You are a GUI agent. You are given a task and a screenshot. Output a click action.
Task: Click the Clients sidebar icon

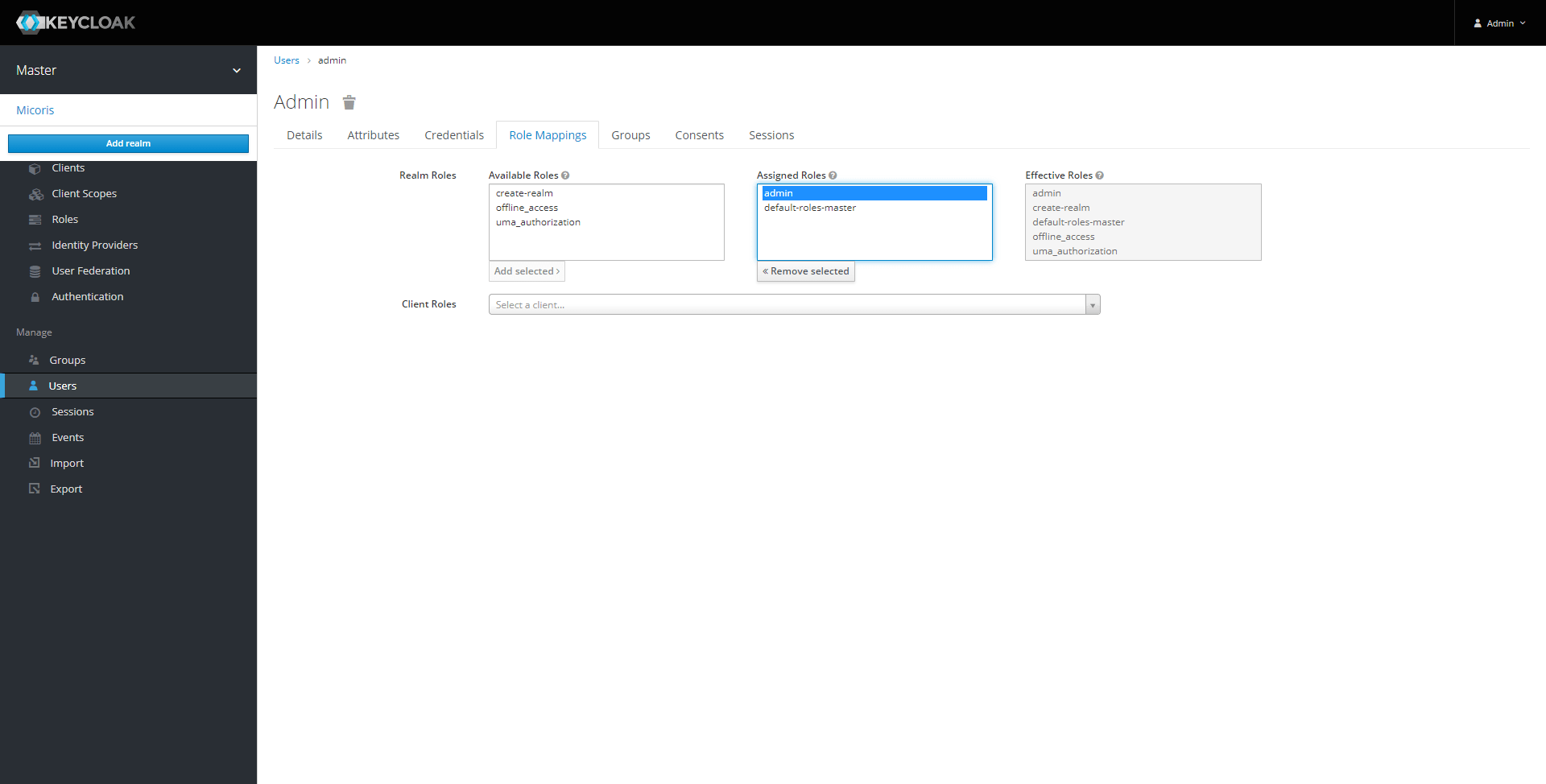coord(35,168)
